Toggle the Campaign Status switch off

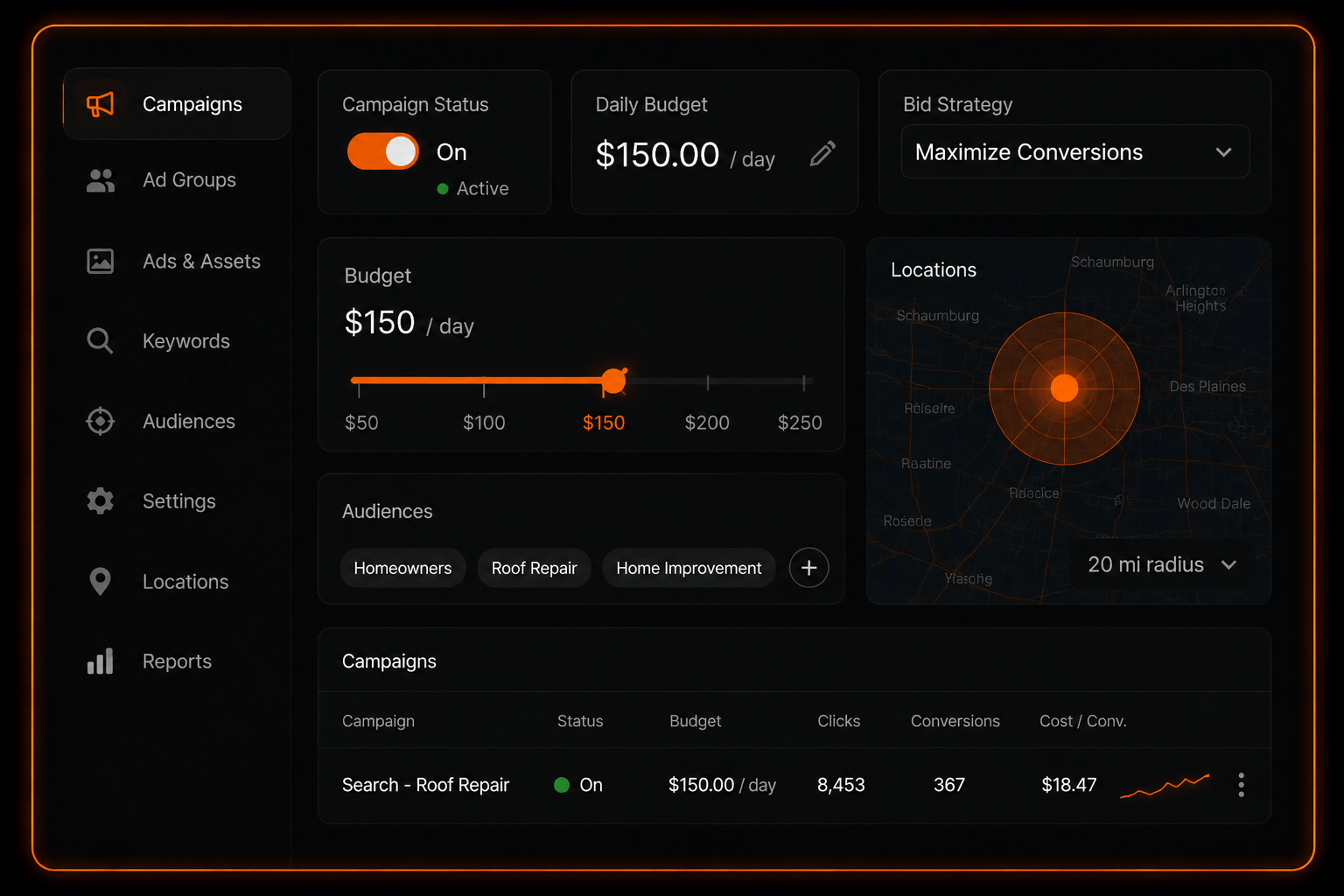[383, 151]
